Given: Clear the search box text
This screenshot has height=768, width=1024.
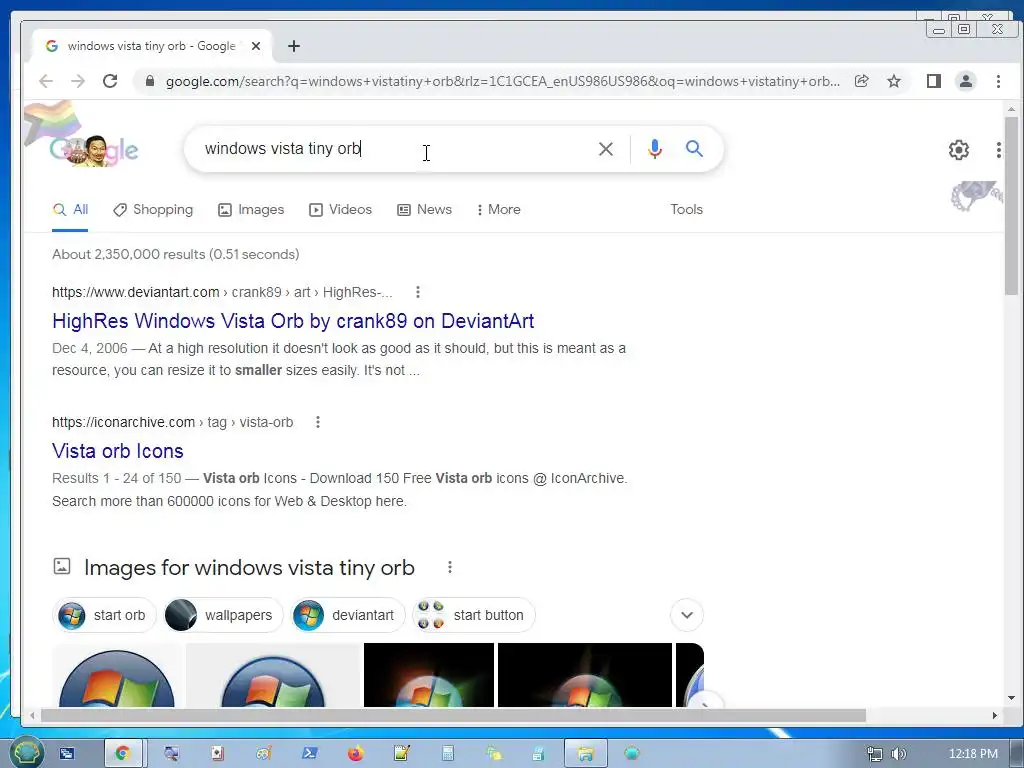Looking at the screenshot, I should click(x=605, y=149).
